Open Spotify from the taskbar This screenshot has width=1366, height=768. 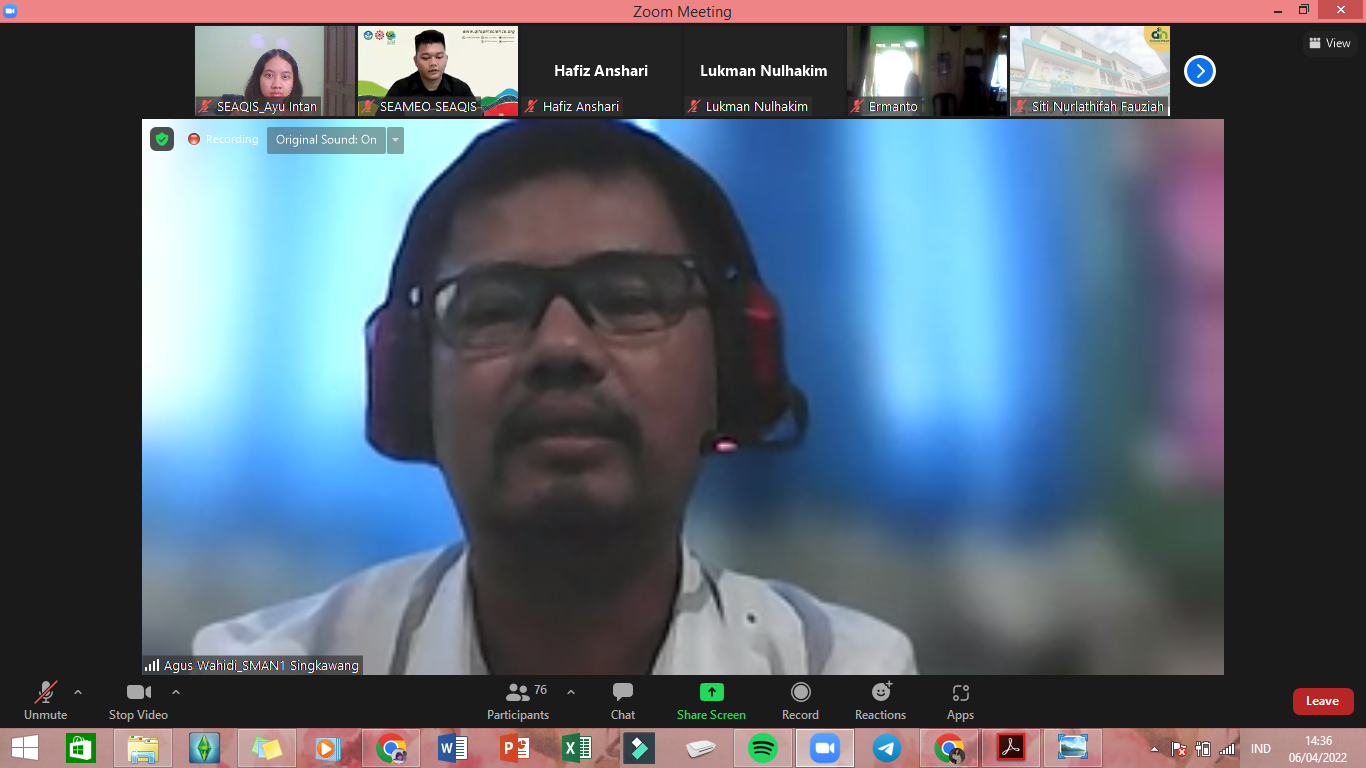(763, 748)
